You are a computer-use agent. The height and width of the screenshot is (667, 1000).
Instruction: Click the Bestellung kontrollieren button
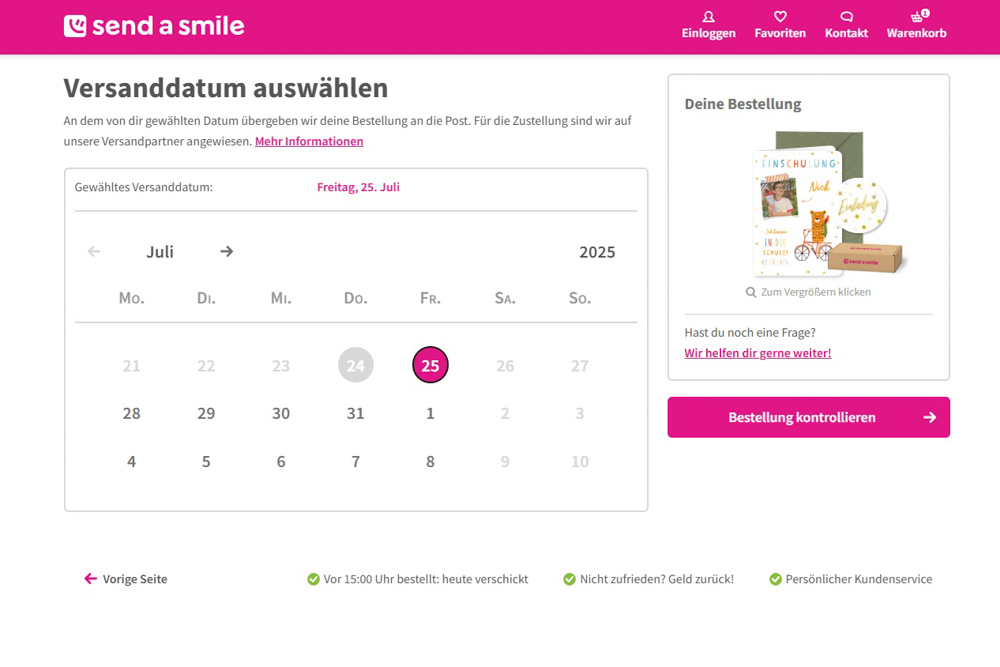[808, 418]
